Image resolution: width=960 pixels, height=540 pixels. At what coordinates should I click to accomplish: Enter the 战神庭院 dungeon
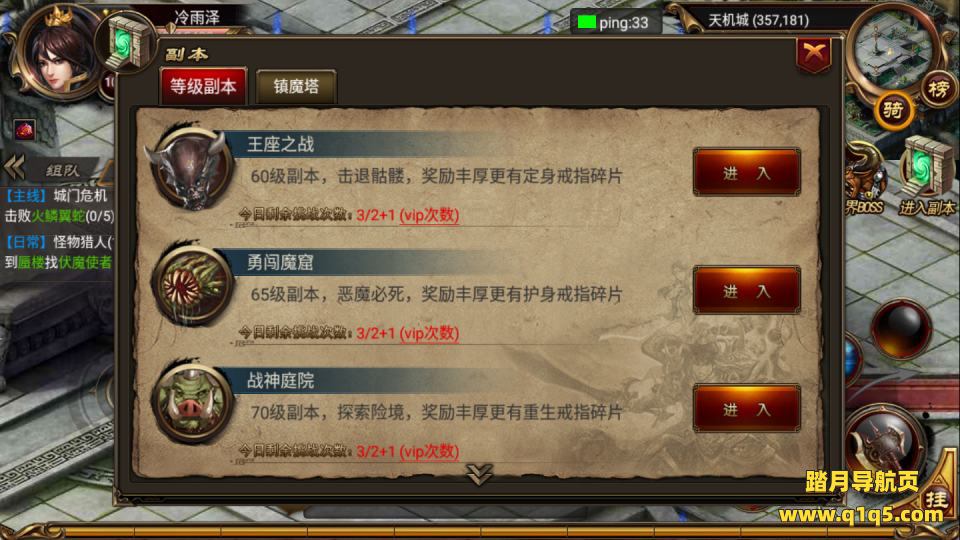pyautogui.click(x=746, y=408)
